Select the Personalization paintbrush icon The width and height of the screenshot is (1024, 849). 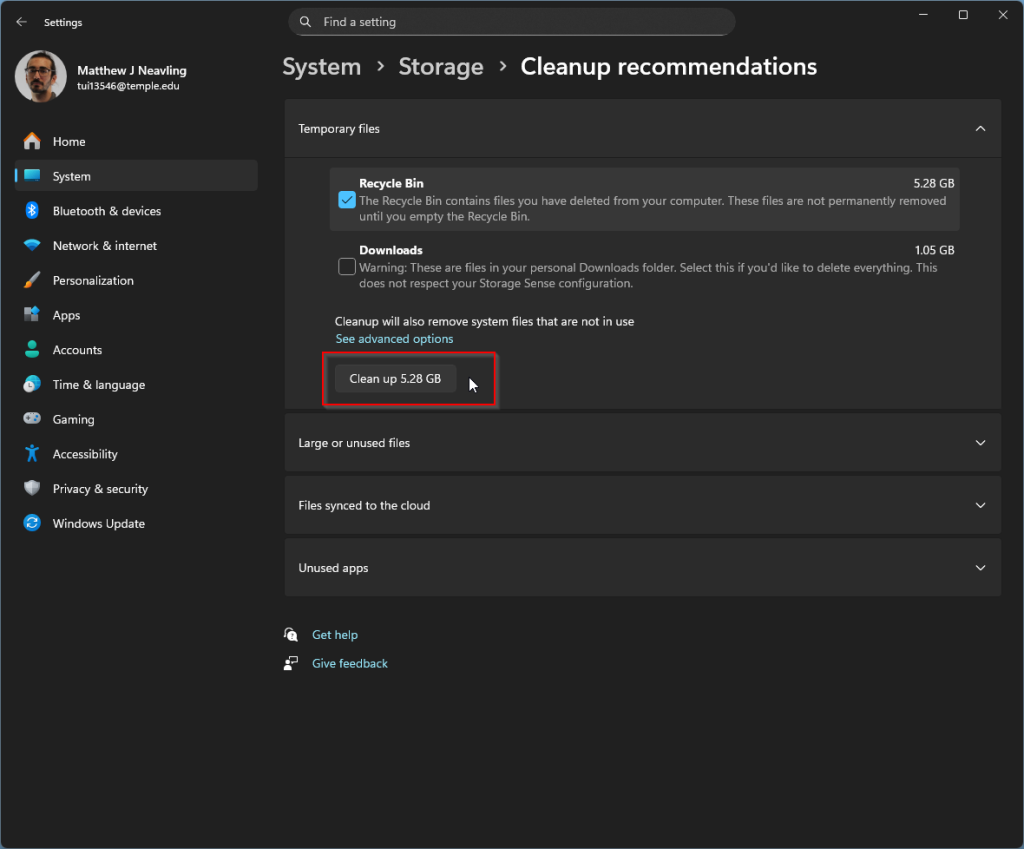[32, 281]
